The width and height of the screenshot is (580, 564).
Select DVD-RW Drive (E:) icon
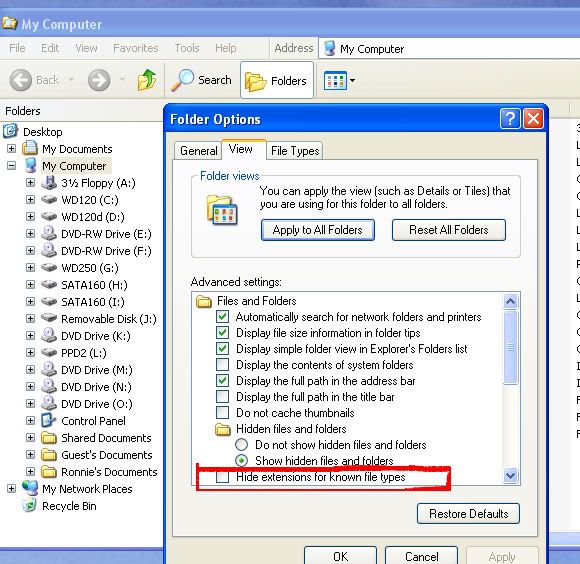point(48,233)
